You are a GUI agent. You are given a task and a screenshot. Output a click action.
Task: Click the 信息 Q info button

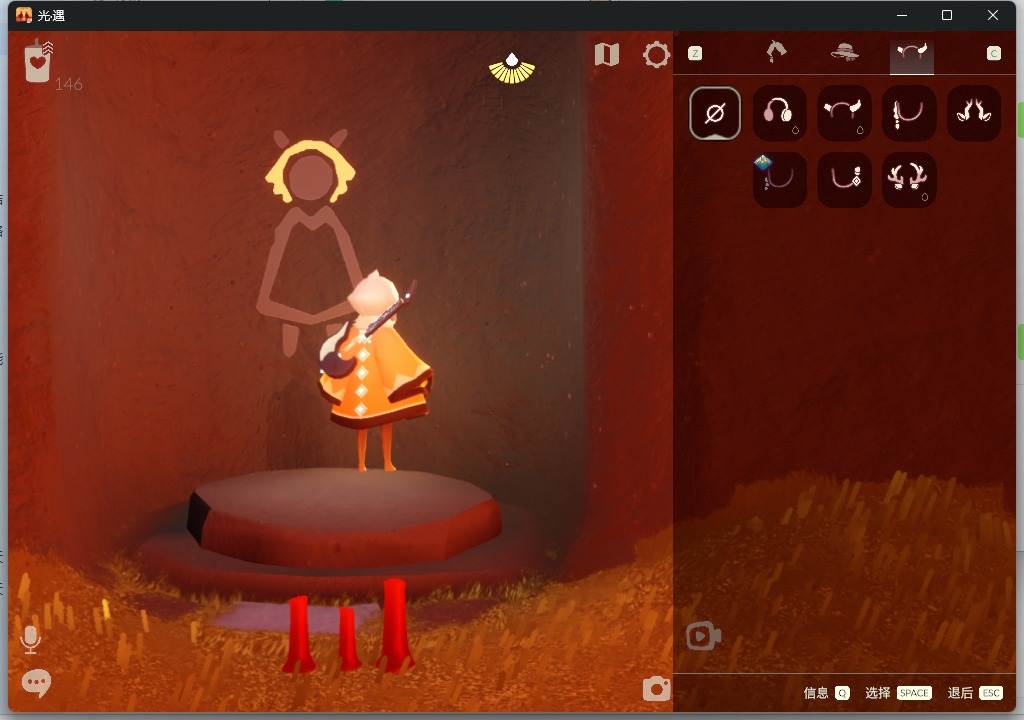(826, 693)
